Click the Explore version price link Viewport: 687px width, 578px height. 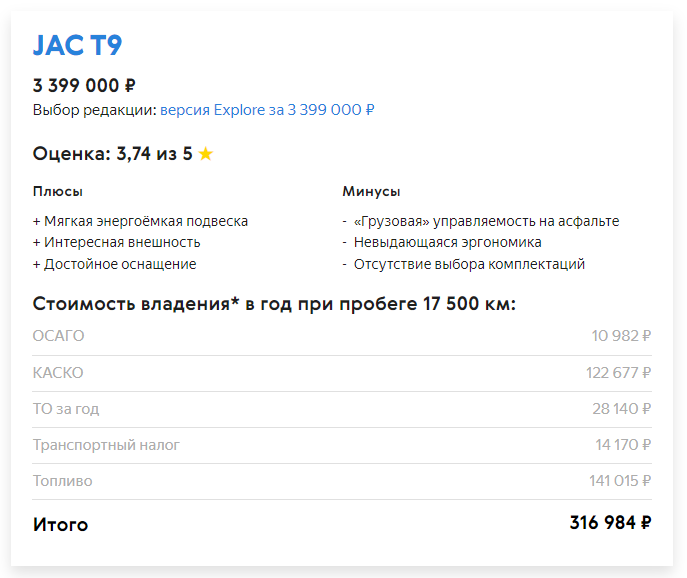point(267,110)
